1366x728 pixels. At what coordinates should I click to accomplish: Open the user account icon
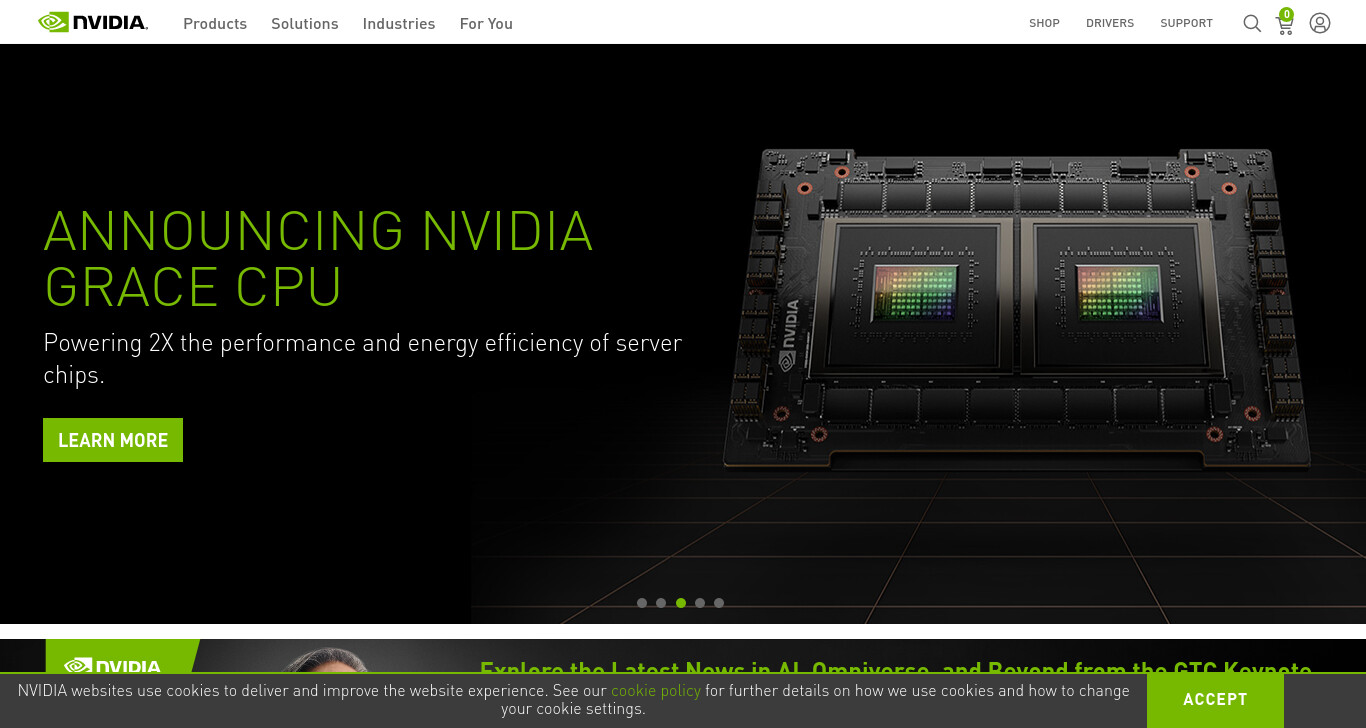1320,23
